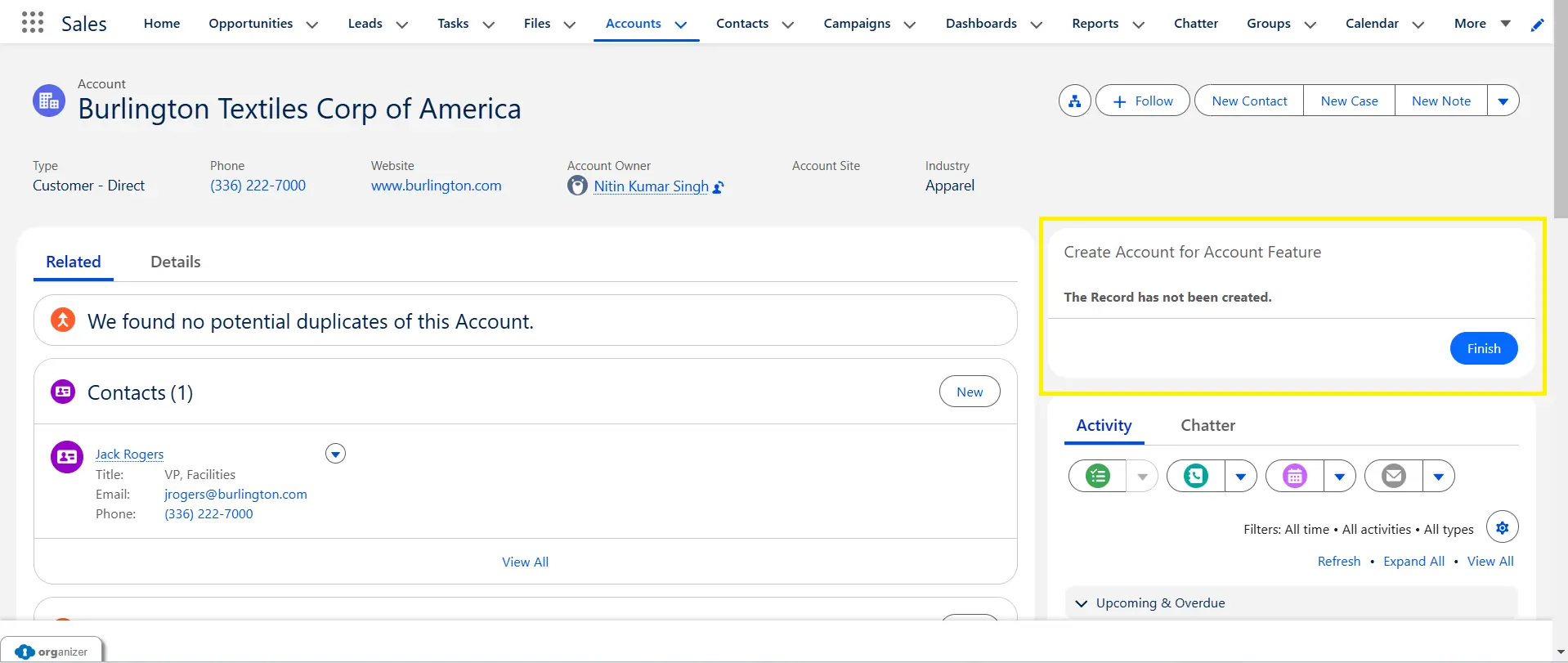Open Tasks tab dropdown chevron
This screenshot has width=1568, height=663.
pyautogui.click(x=488, y=25)
